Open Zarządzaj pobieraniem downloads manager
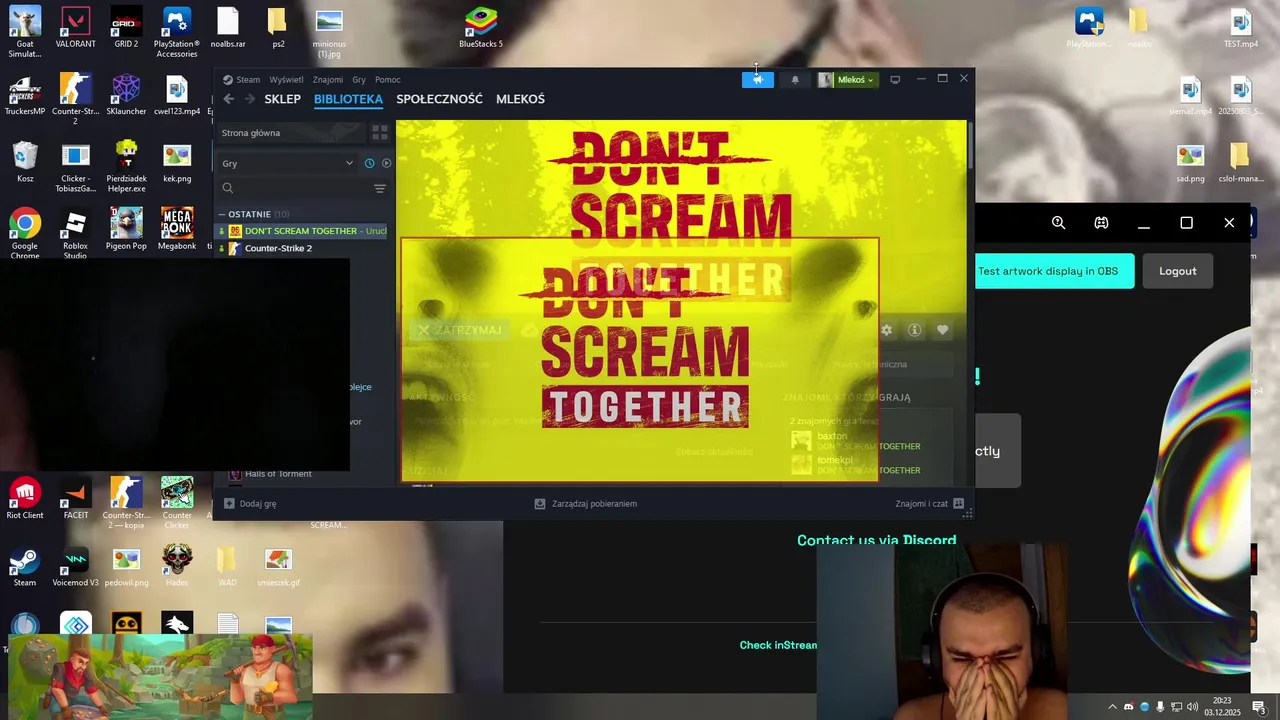Image resolution: width=1280 pixels, height=720 pixels. [586, 504]
